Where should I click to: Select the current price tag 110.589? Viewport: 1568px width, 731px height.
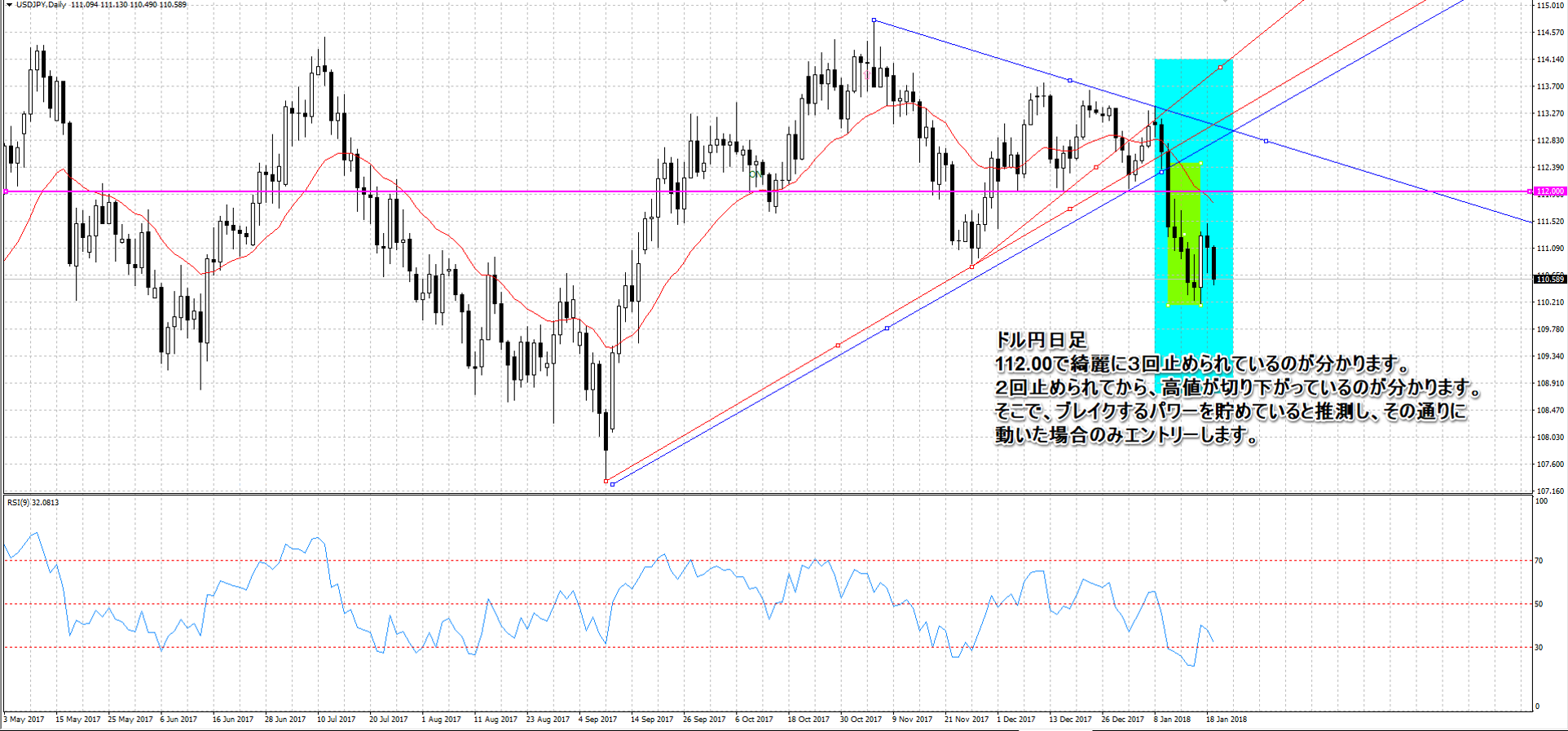point(1549,280)
